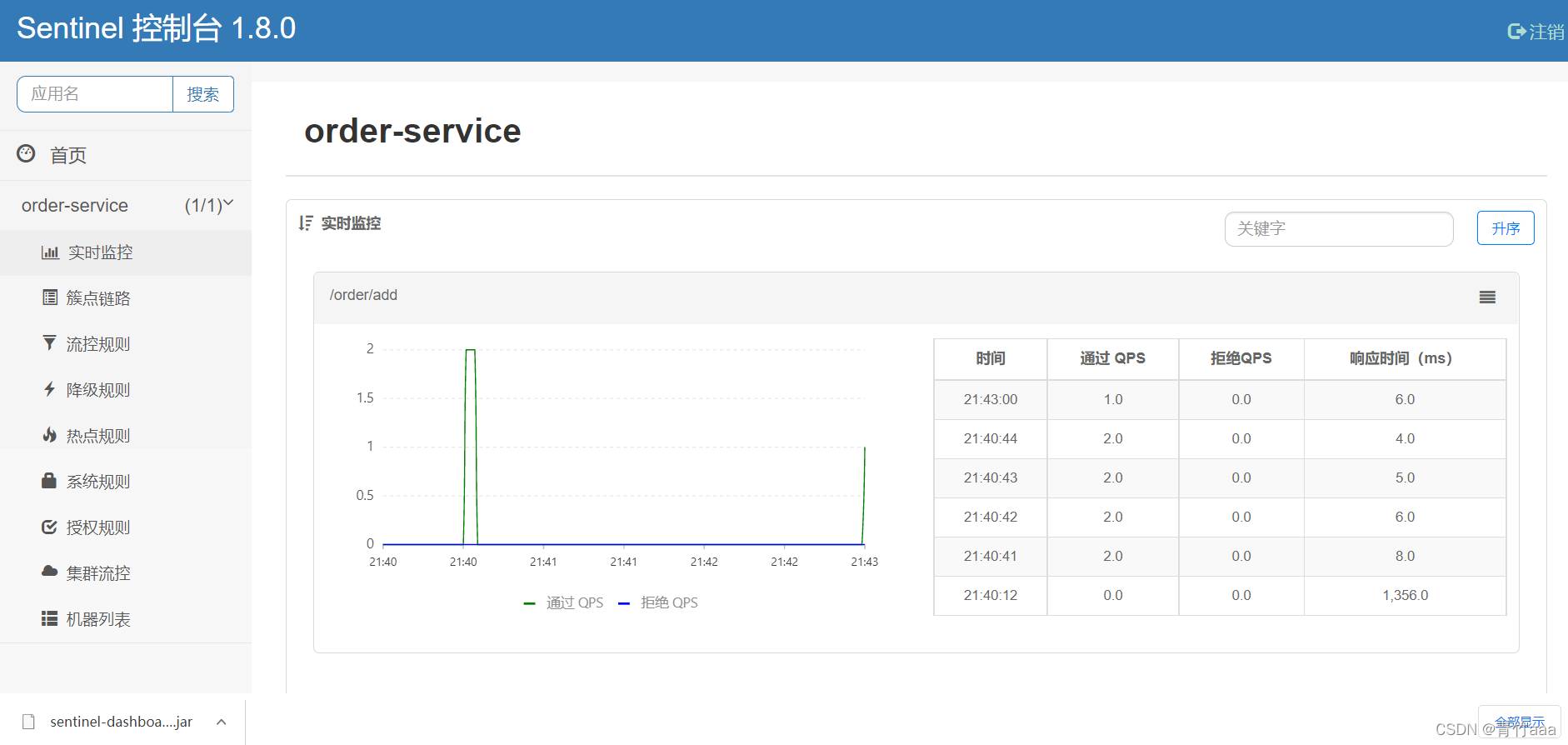Click the 8.0 response time value

click(1405, 556)
